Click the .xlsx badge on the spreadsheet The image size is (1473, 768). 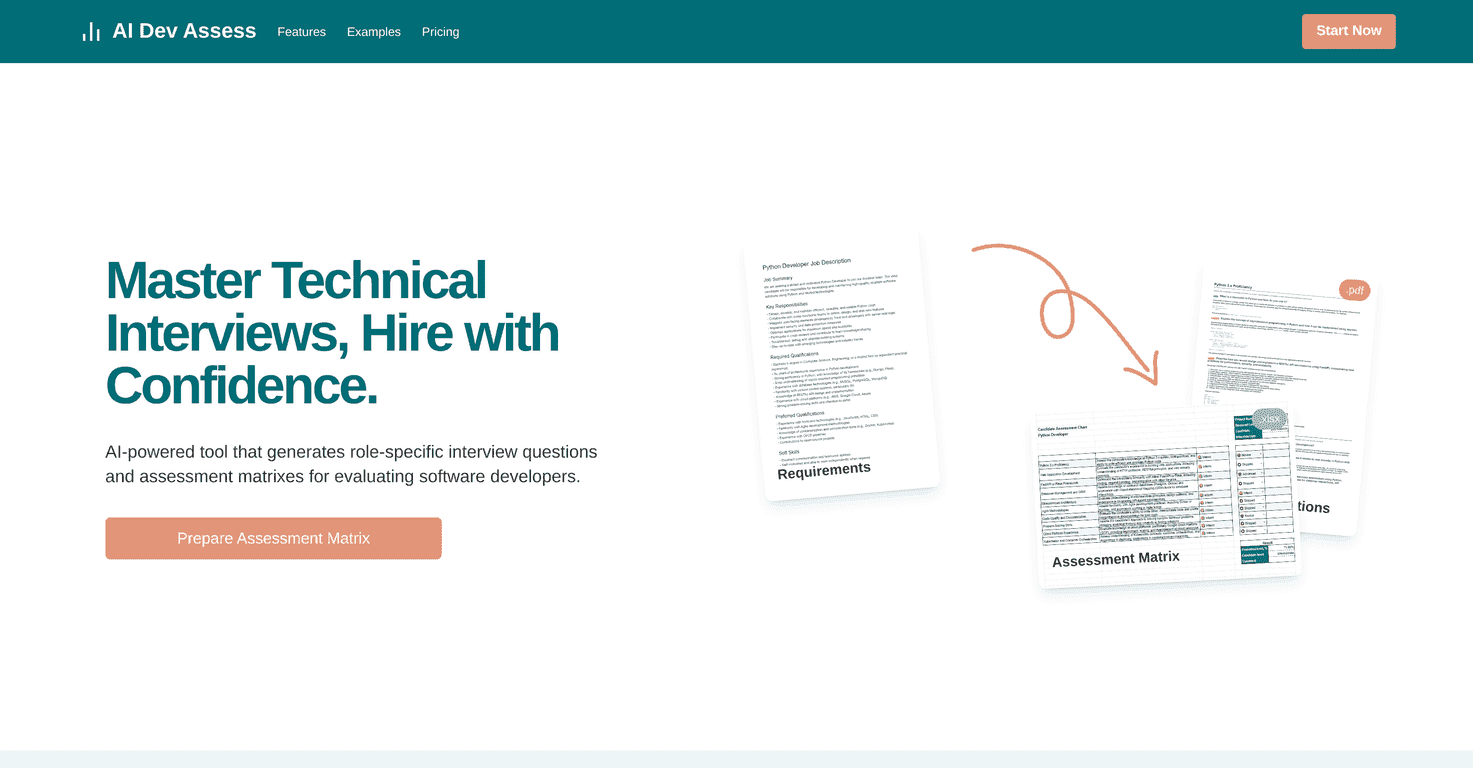click(x=1270, y=419)
